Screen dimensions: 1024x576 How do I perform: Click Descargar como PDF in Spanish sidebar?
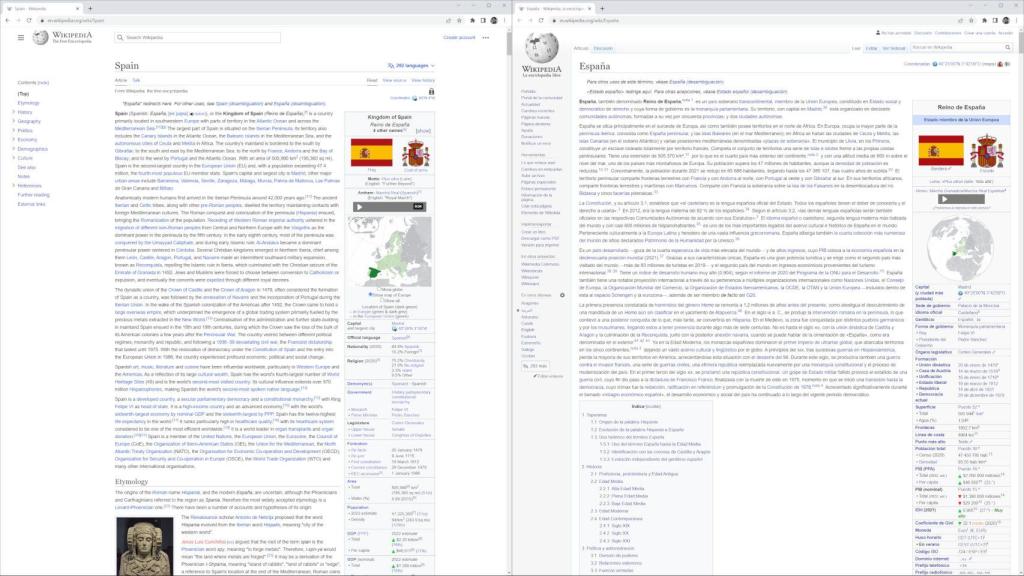point(540,238)
